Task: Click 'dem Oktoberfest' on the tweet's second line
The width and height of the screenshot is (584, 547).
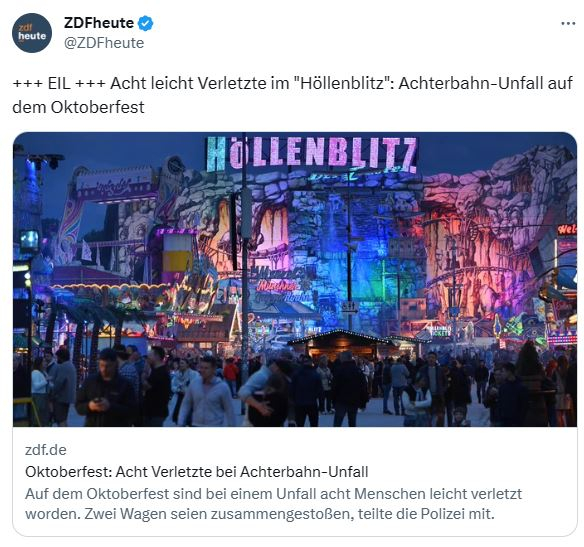Action: point(78,107)
